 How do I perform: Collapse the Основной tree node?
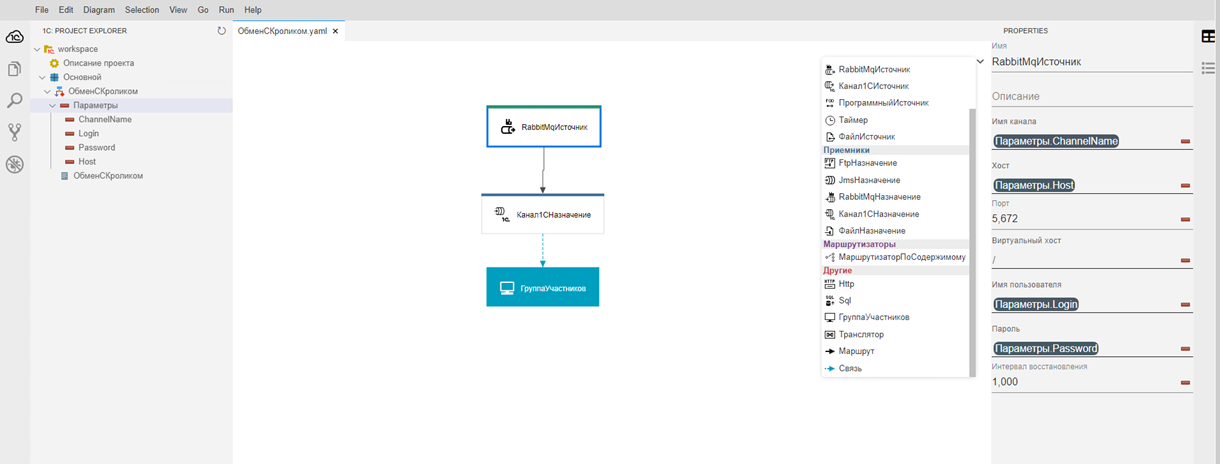tap(42, 77)
